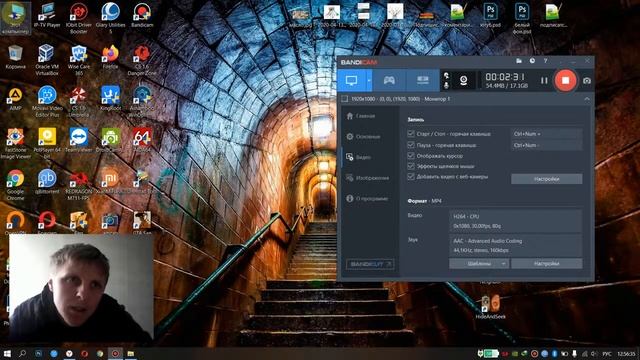Click the webcam preview overlay
640x360 pixels.
click(81, 287)
